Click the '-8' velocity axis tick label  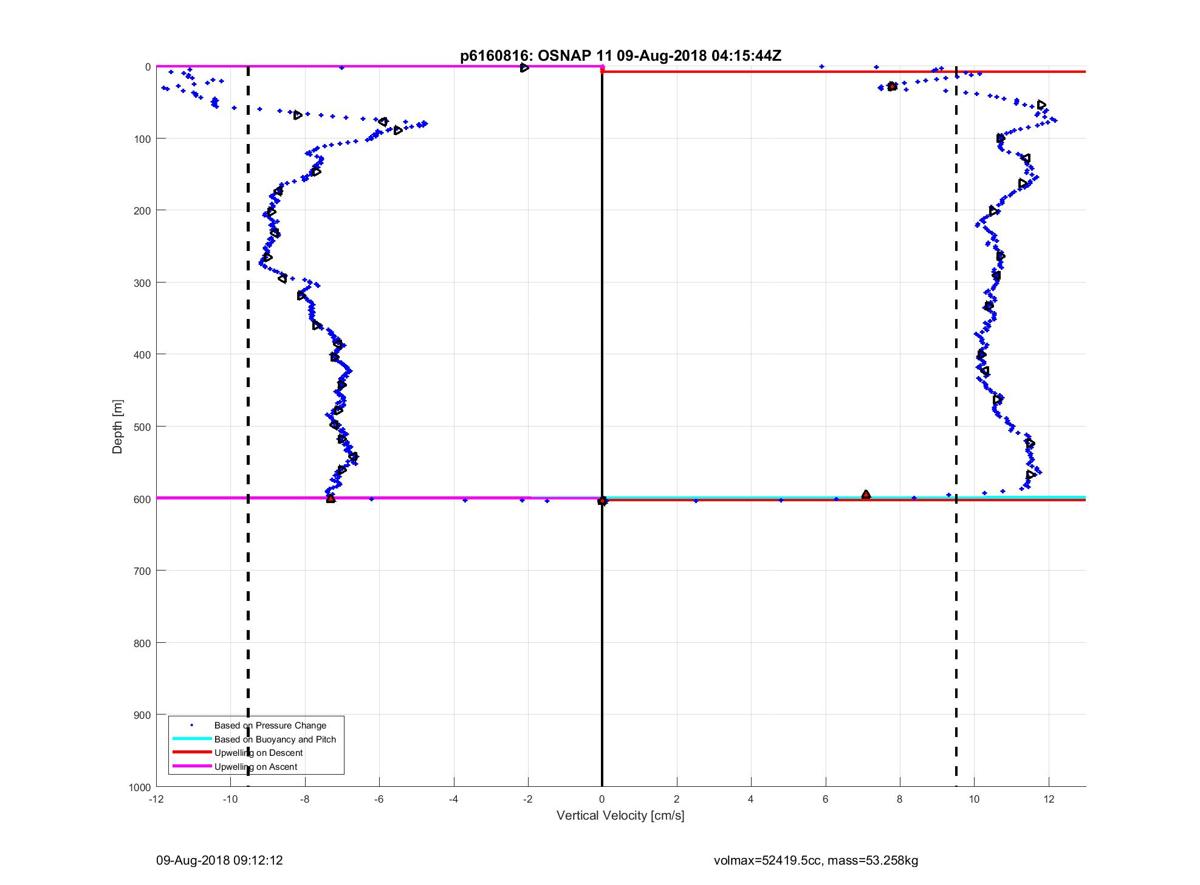tap(305, 799)
